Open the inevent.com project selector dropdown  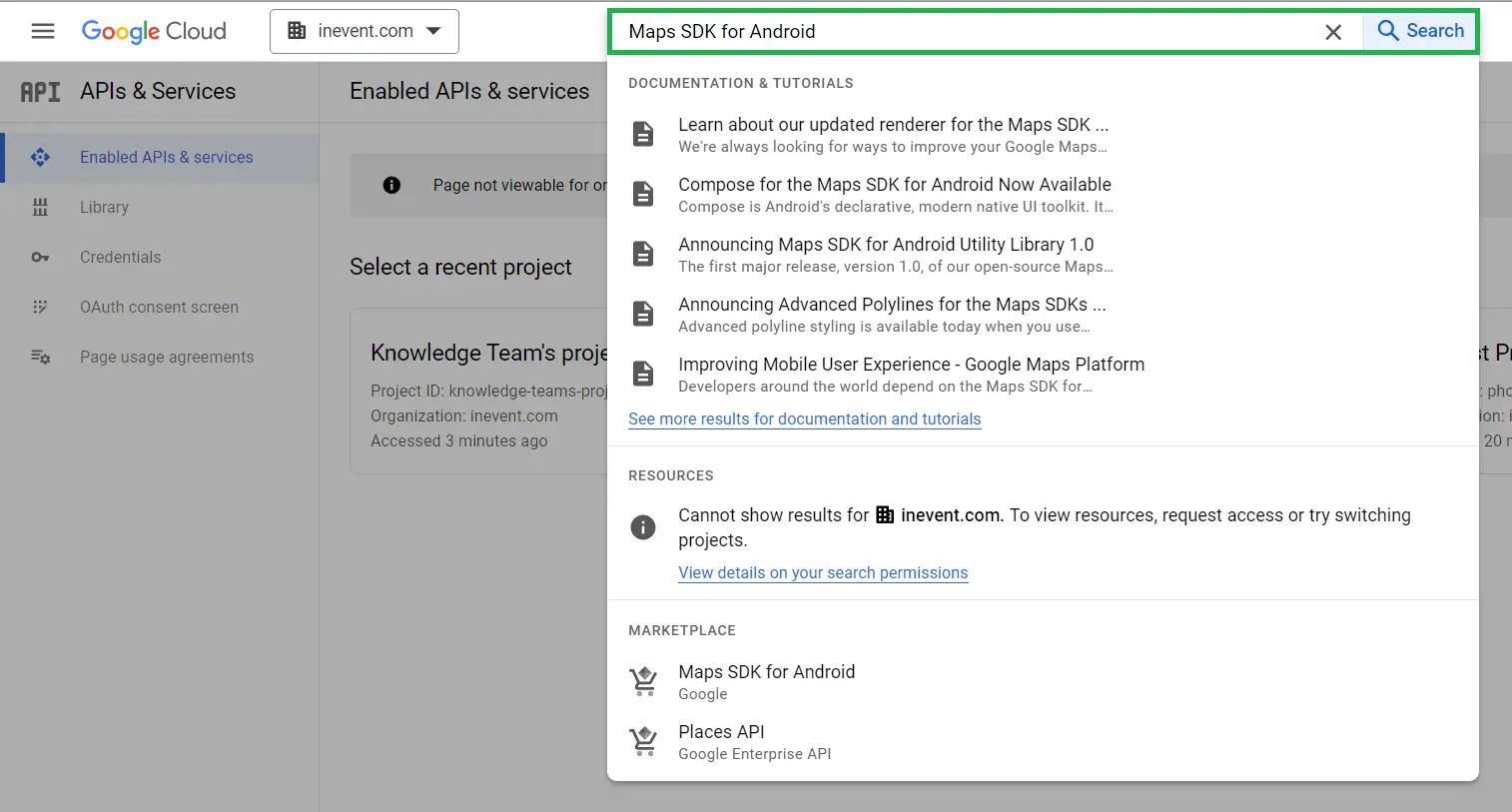coord(365,31)
